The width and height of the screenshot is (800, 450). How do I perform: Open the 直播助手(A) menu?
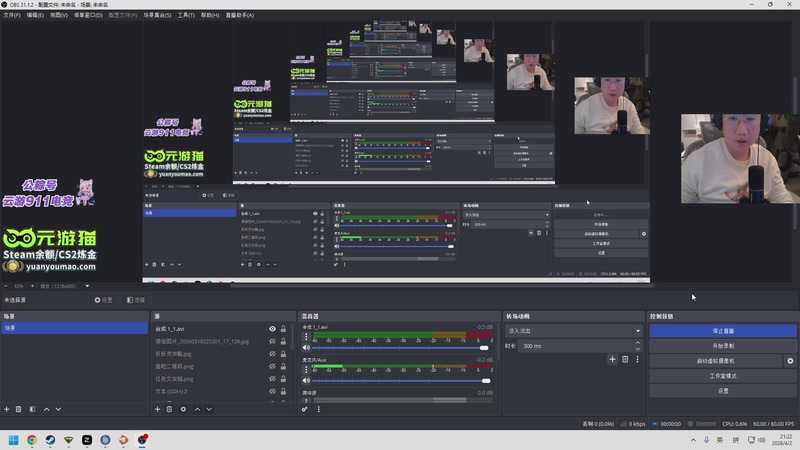(240, 15)
